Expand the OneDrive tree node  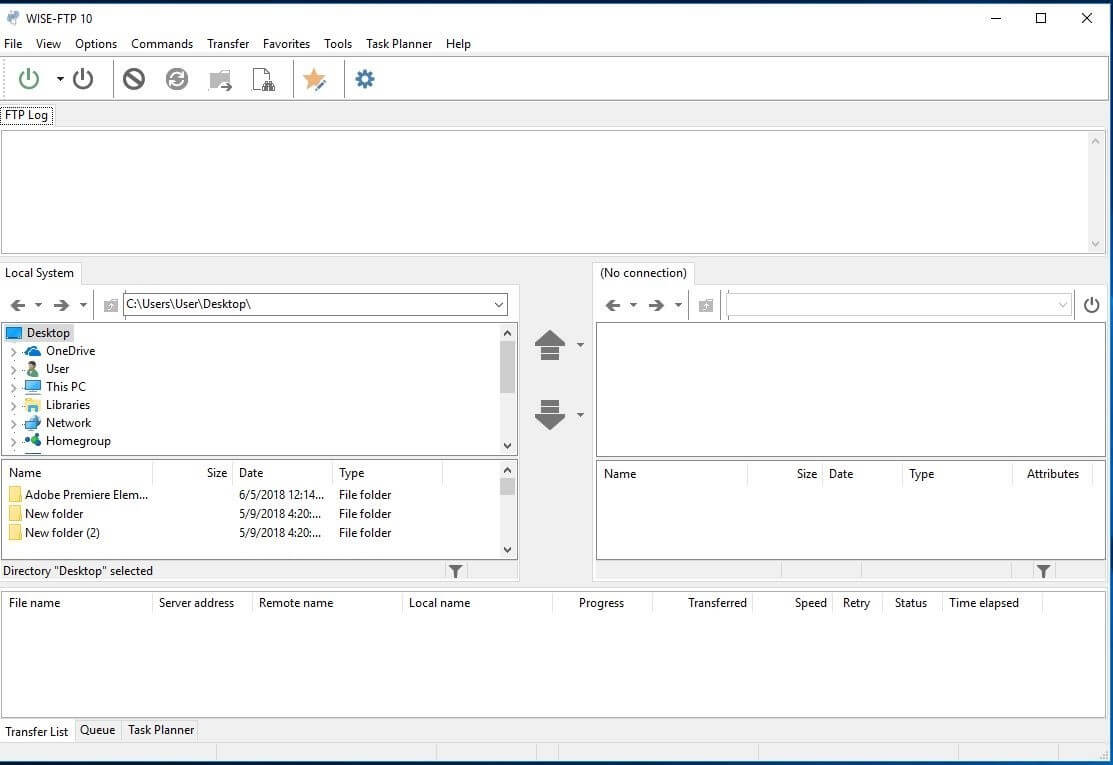click(x=13, y=352)
